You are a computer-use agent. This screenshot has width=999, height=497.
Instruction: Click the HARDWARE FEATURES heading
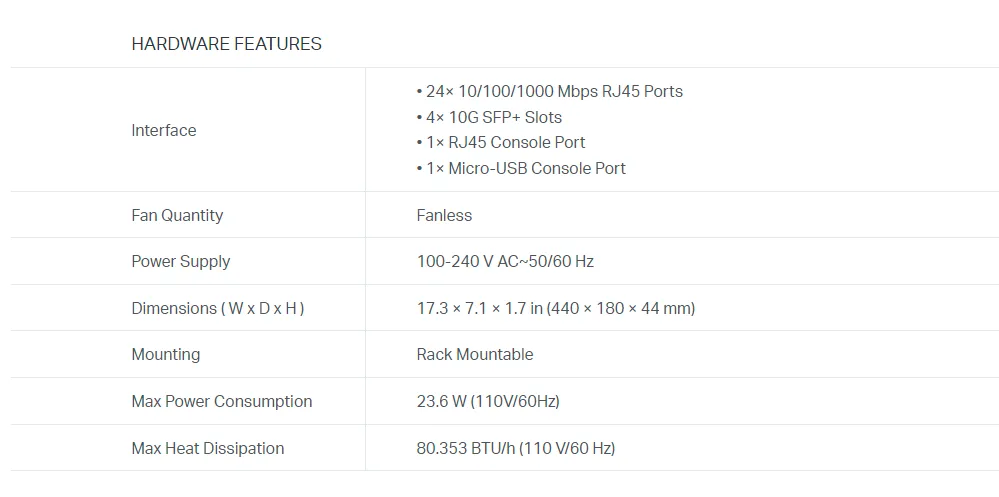click(226, 44)
